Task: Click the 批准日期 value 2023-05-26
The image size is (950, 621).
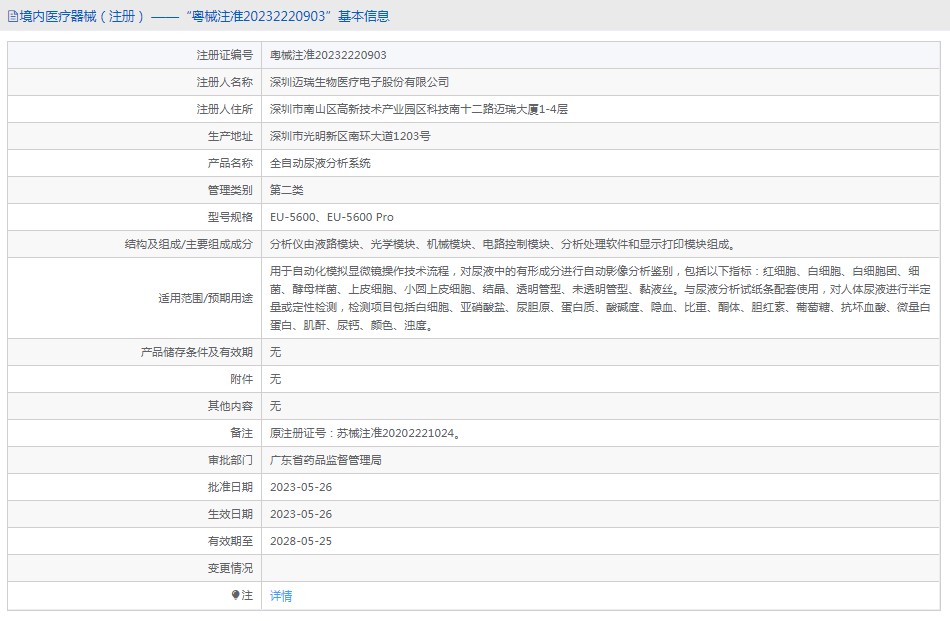Action: [x=301, y=487]
